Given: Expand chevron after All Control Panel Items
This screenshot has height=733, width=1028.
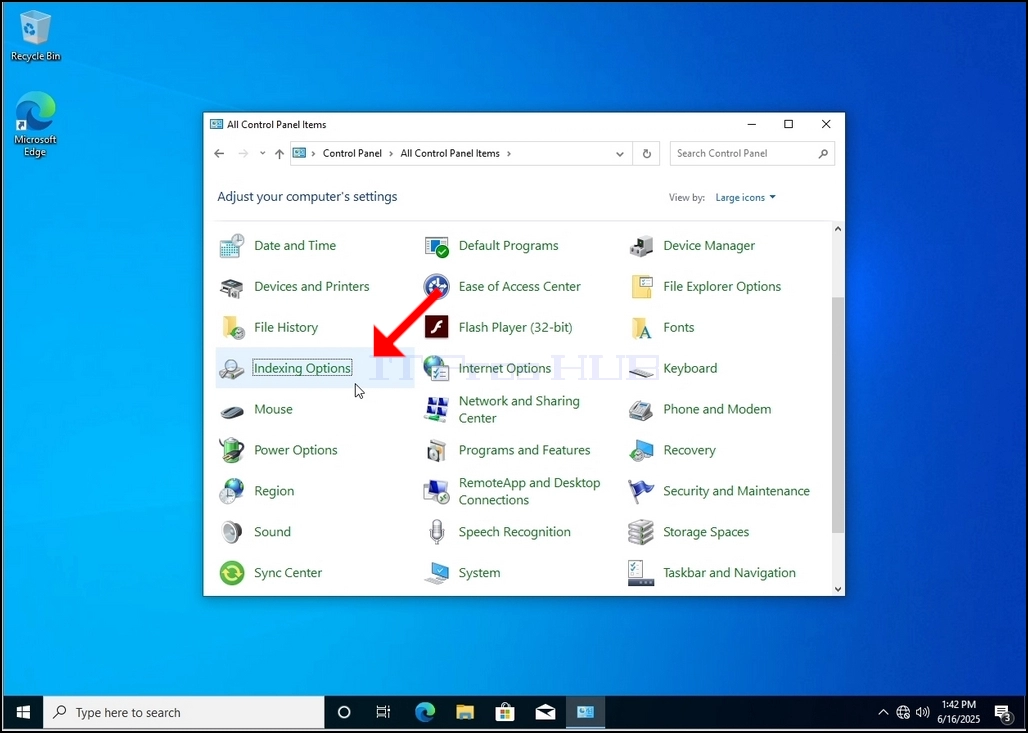Looking at the screenshot, I should (x=509, y=153).
